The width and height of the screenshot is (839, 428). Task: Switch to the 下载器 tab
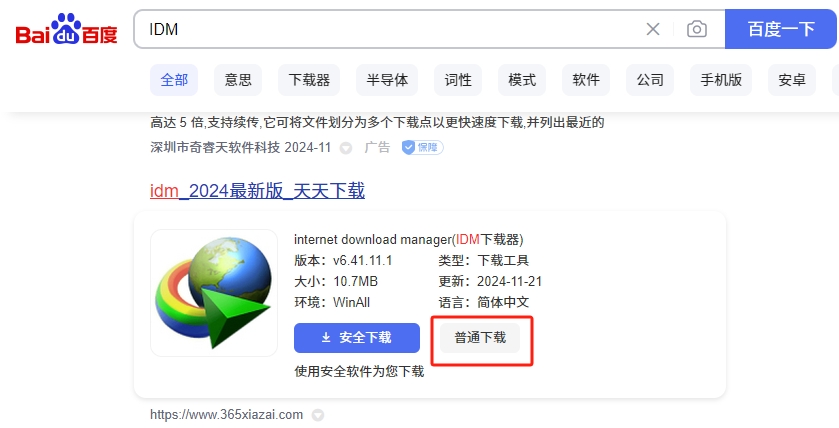coord(309,80)
